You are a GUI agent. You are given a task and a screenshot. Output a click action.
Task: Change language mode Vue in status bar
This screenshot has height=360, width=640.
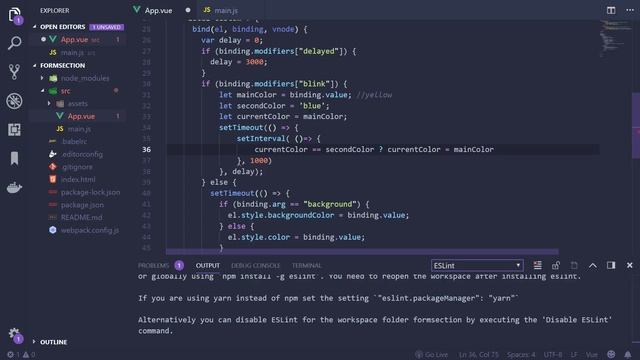[x=591, y=355]
